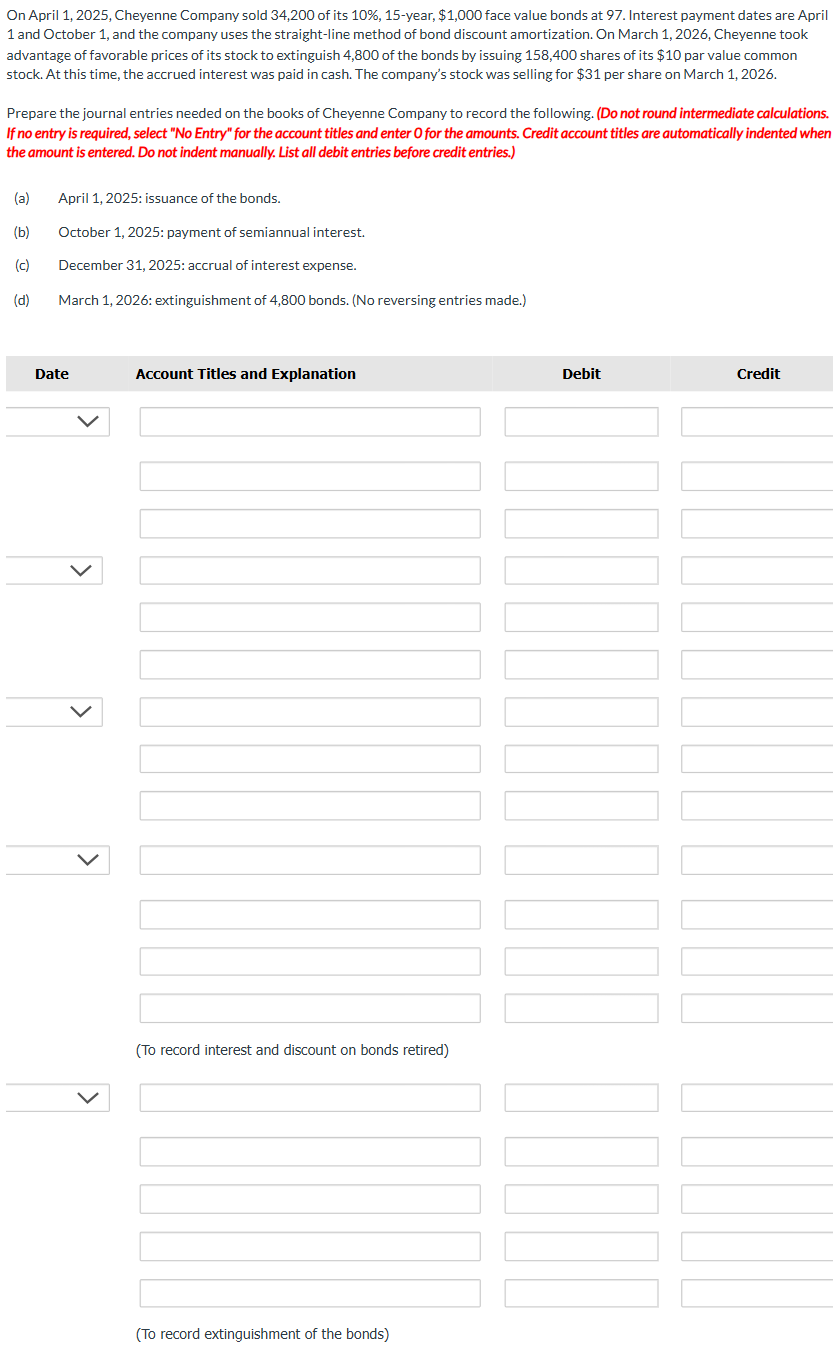
Task: Click the extinguishment entry's first-line account title field
Action: (x=310, y=1097)
